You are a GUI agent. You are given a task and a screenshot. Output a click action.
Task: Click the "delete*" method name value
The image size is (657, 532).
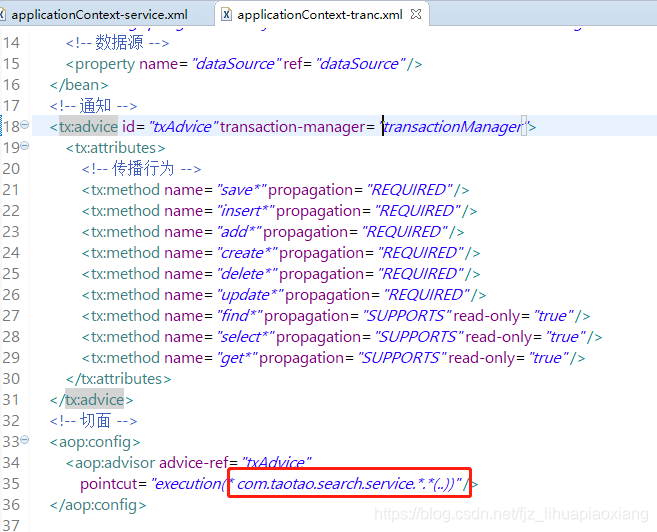[247, 274]
